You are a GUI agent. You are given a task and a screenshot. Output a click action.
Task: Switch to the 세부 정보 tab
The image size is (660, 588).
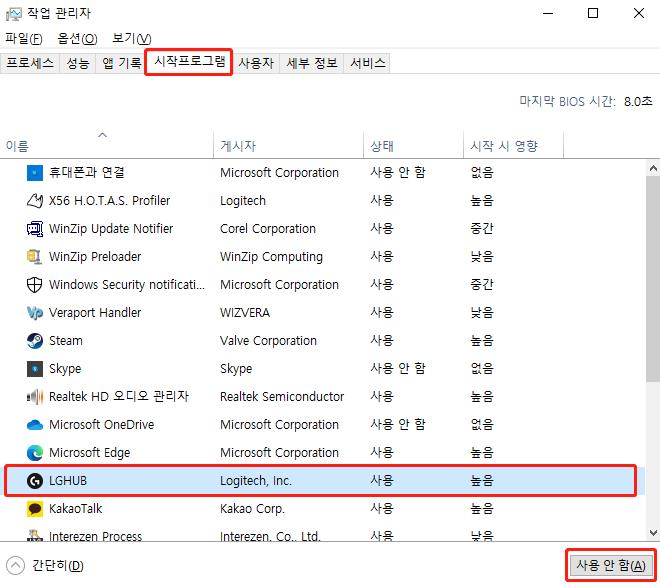[x=312, y=63]
